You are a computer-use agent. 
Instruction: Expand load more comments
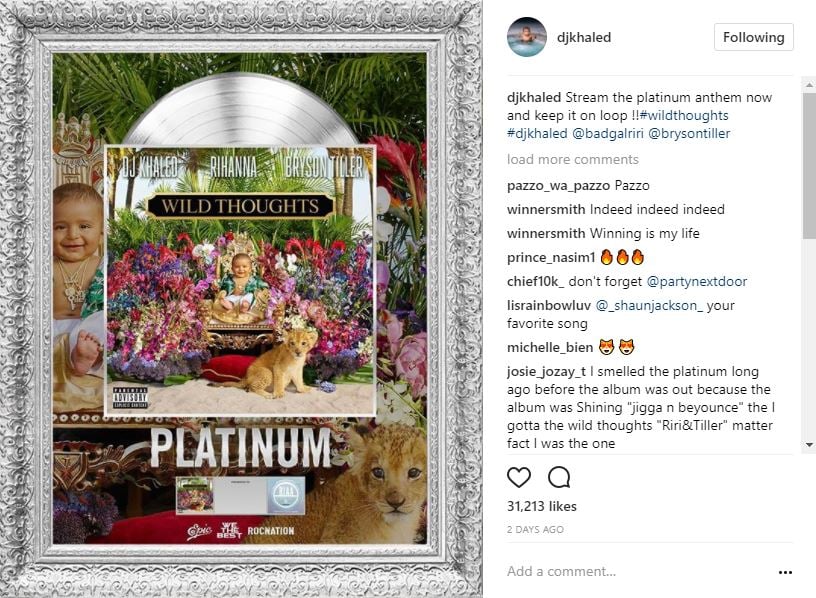[572, 159]
